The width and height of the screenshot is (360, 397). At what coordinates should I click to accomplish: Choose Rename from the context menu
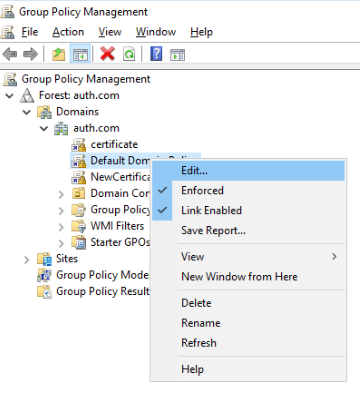pyautogui.click(x=248, y=323)
